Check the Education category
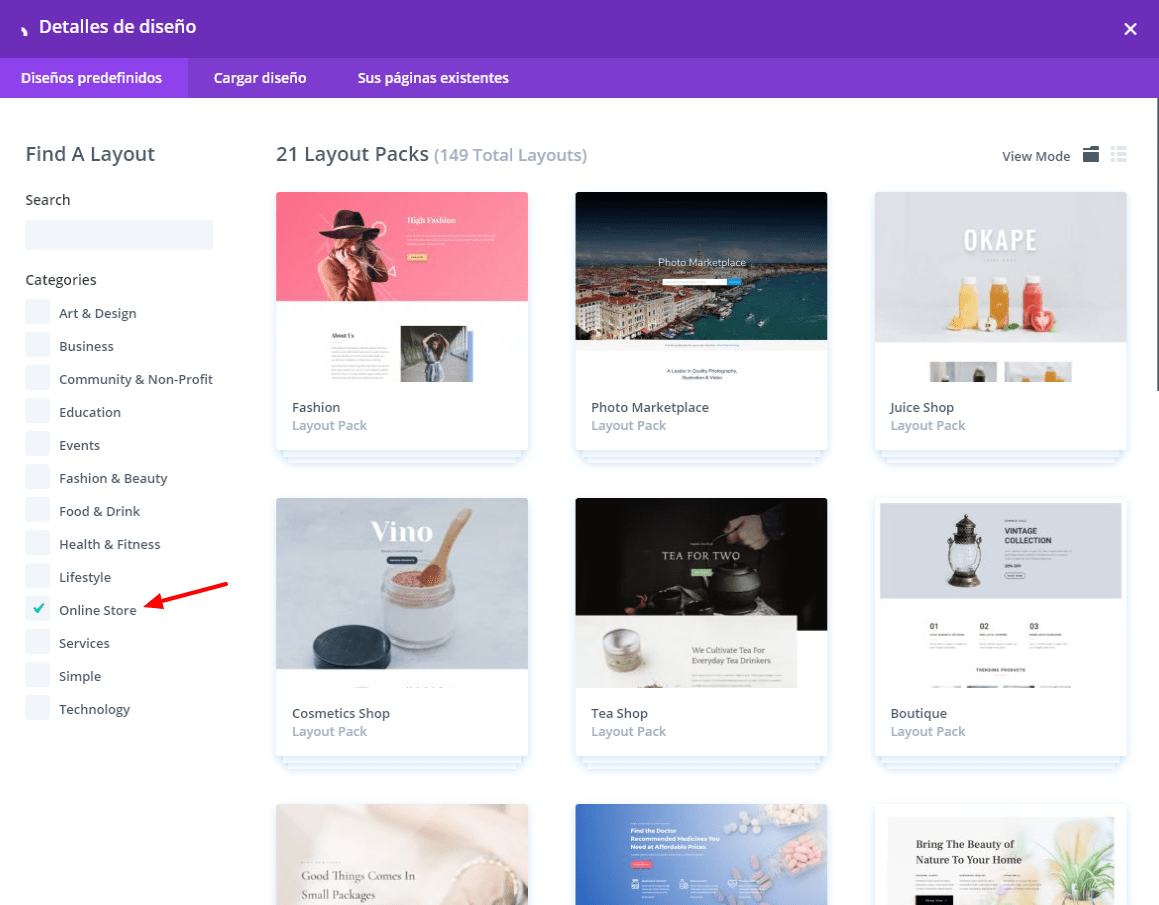1159x905 pixels. tap(38, 411)
